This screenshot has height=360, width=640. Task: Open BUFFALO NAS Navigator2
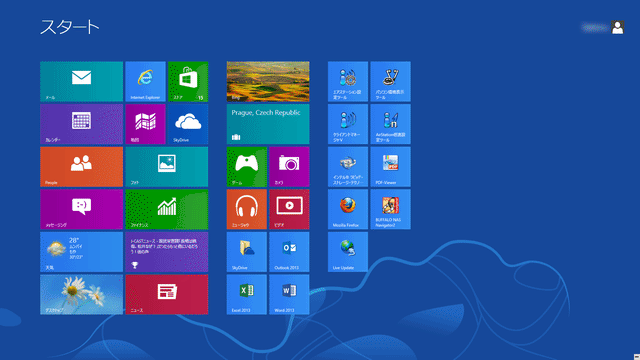coord(391,209)
